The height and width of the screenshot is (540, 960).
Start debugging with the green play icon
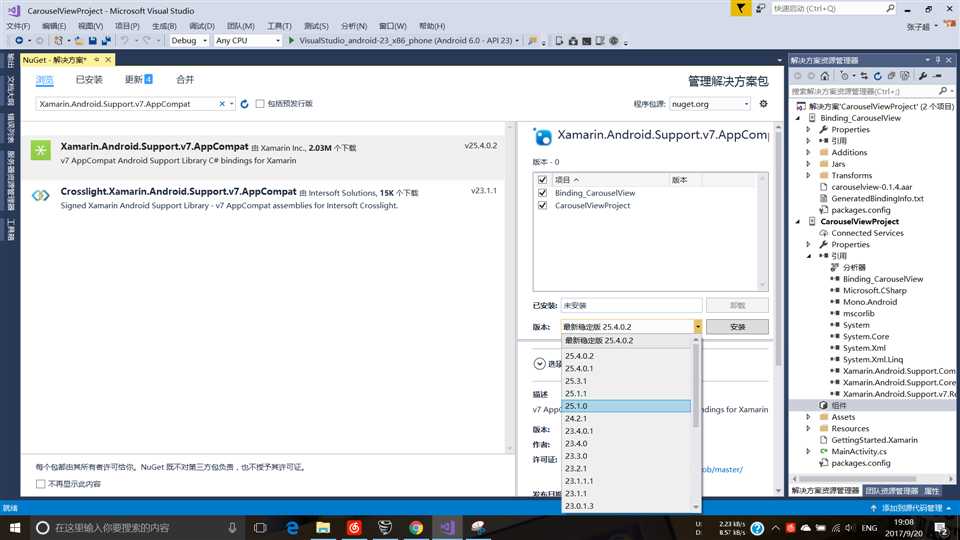291,40
